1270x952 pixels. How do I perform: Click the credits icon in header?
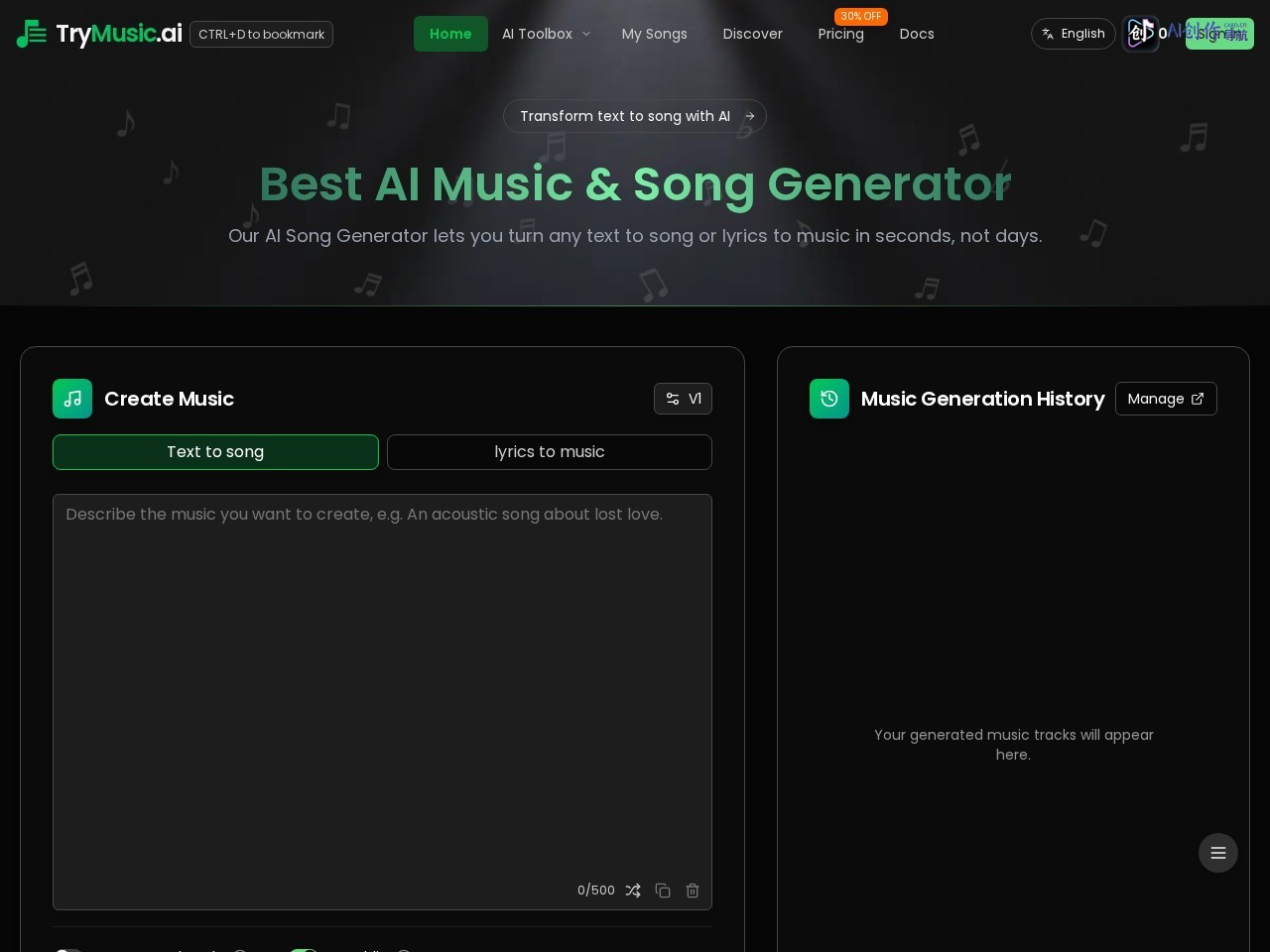[1140, 34]
